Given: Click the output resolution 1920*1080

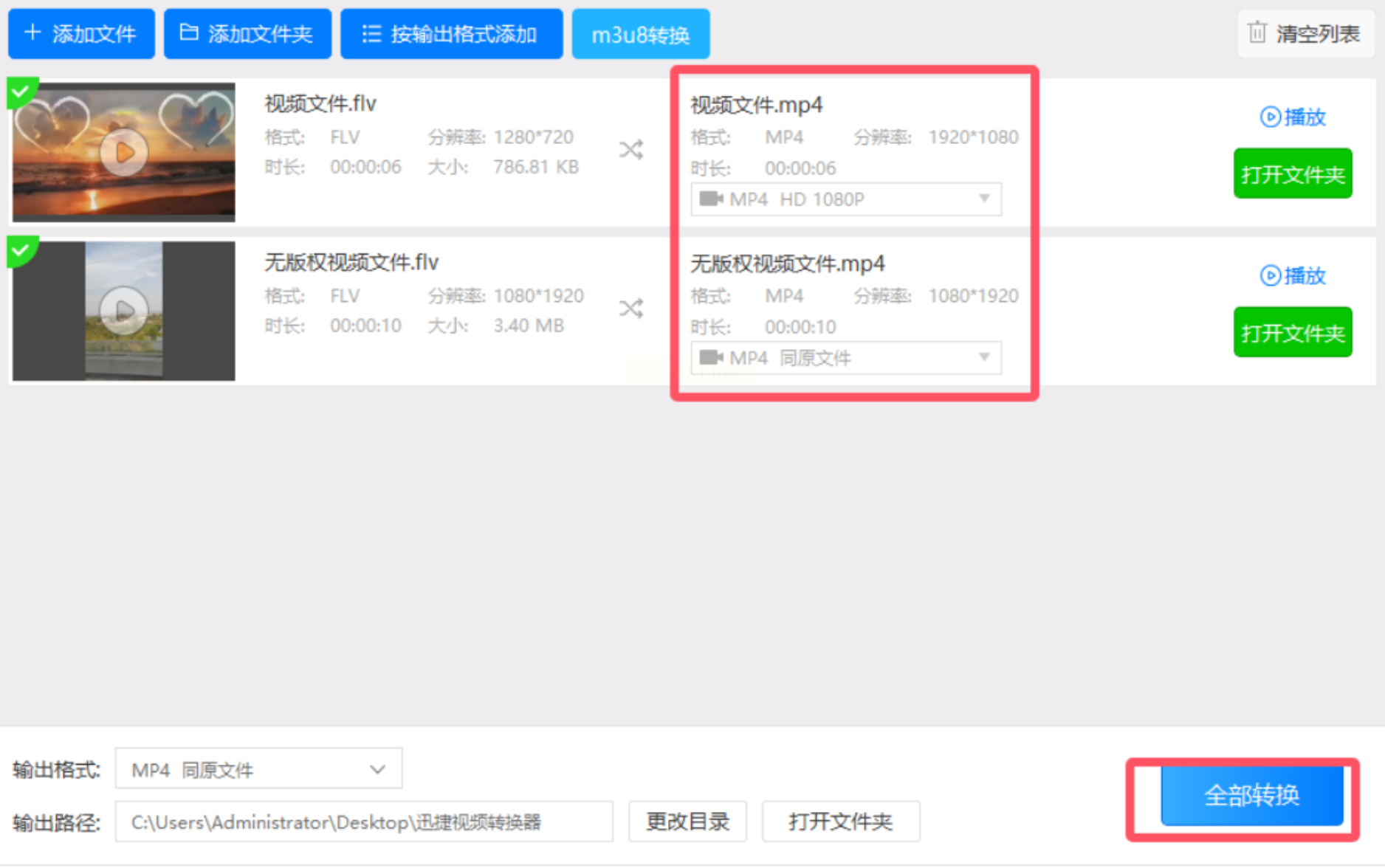Looking at the screenshot, I should (x=973, y=137).
